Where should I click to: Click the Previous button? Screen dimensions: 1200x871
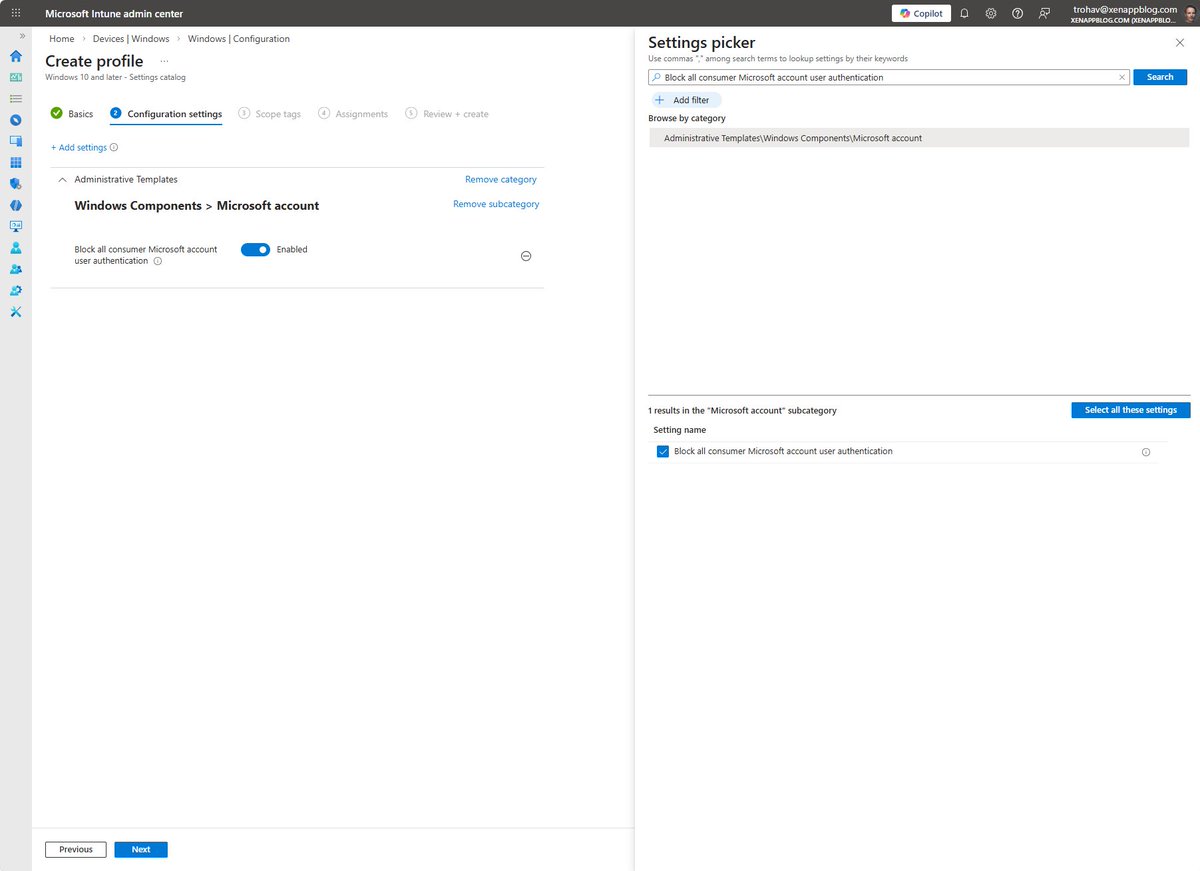(76, 850)
